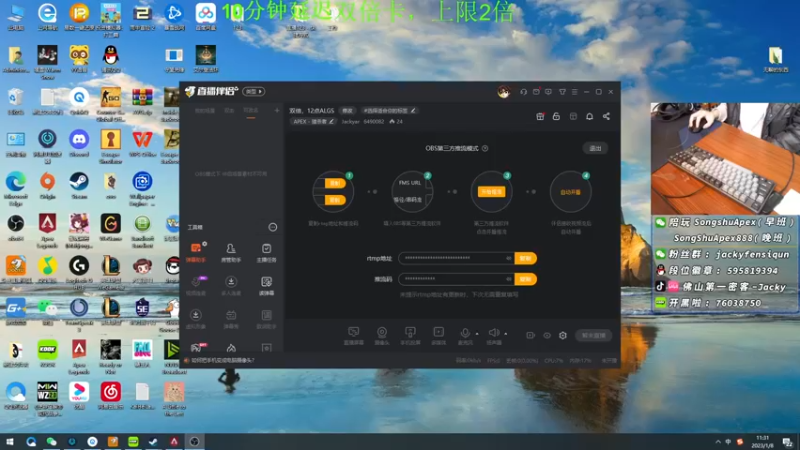
Task: Copy the stream key
Action: click(526, 279)
